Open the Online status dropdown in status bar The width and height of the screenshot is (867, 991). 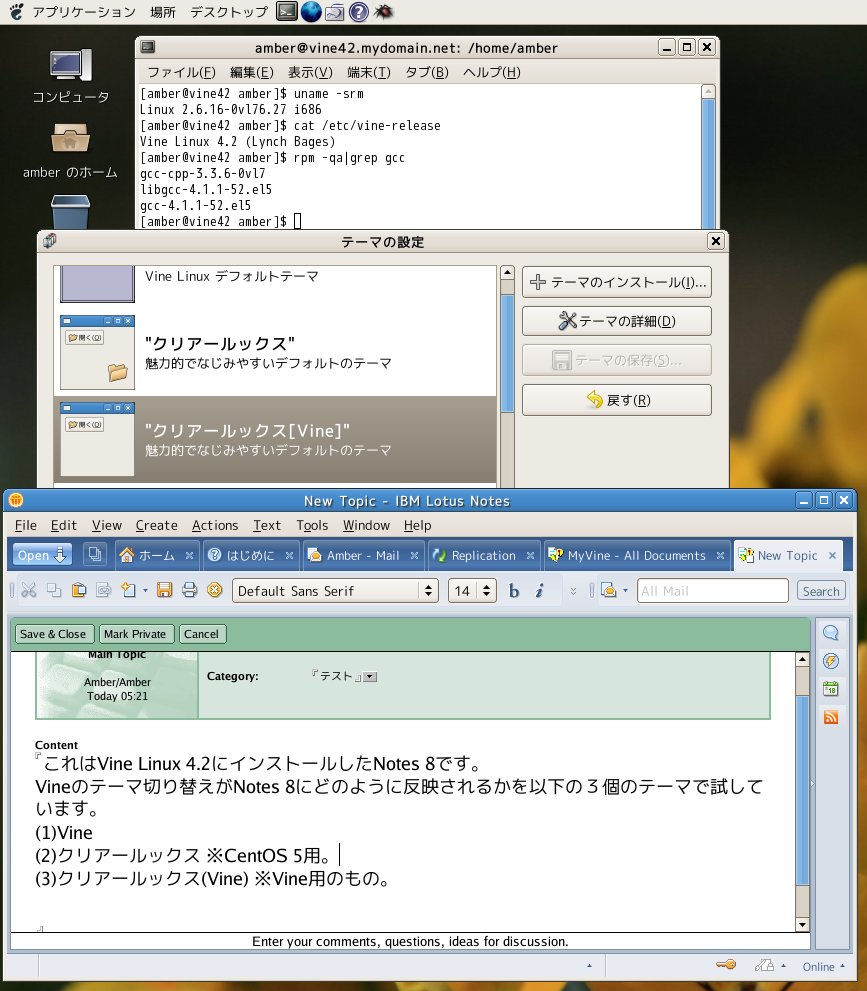tap(823, 966)
